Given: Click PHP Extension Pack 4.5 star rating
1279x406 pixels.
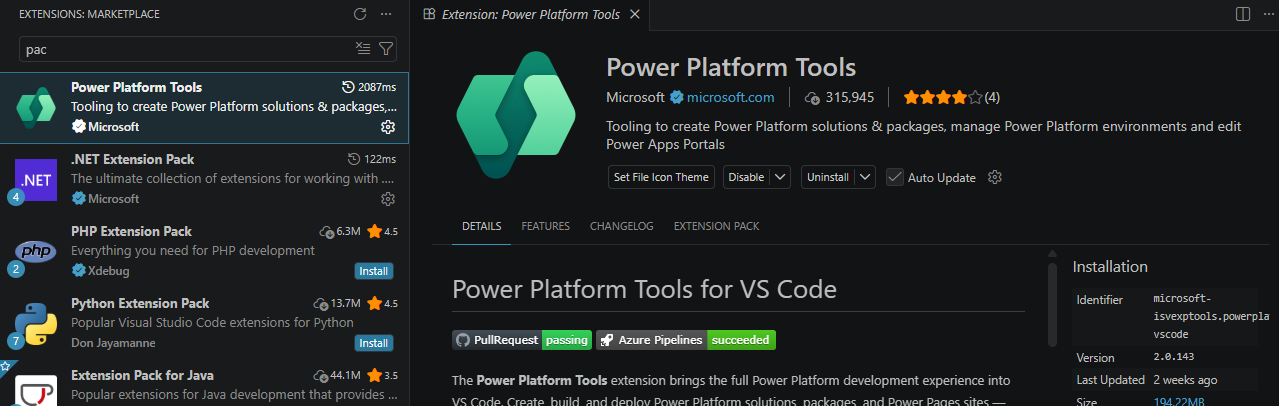Looking at the screenshot, I should (382, 231).
